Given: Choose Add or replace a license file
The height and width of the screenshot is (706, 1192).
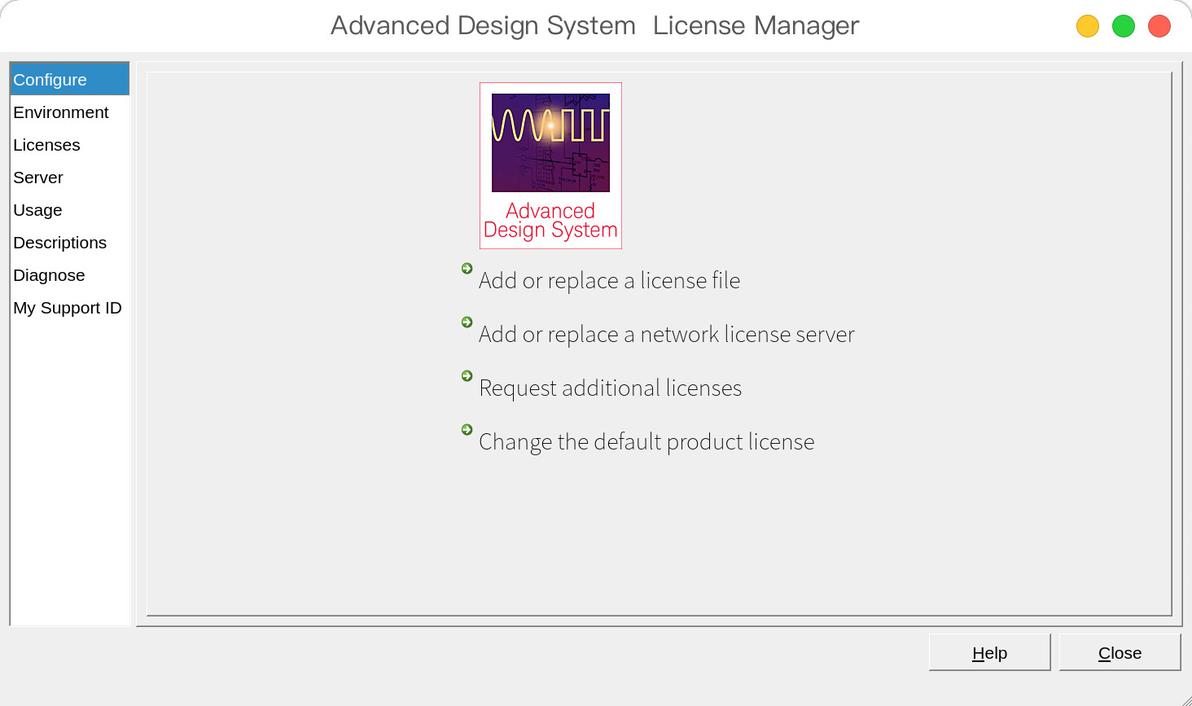Looking at the screenshot, I should point(609,280).
